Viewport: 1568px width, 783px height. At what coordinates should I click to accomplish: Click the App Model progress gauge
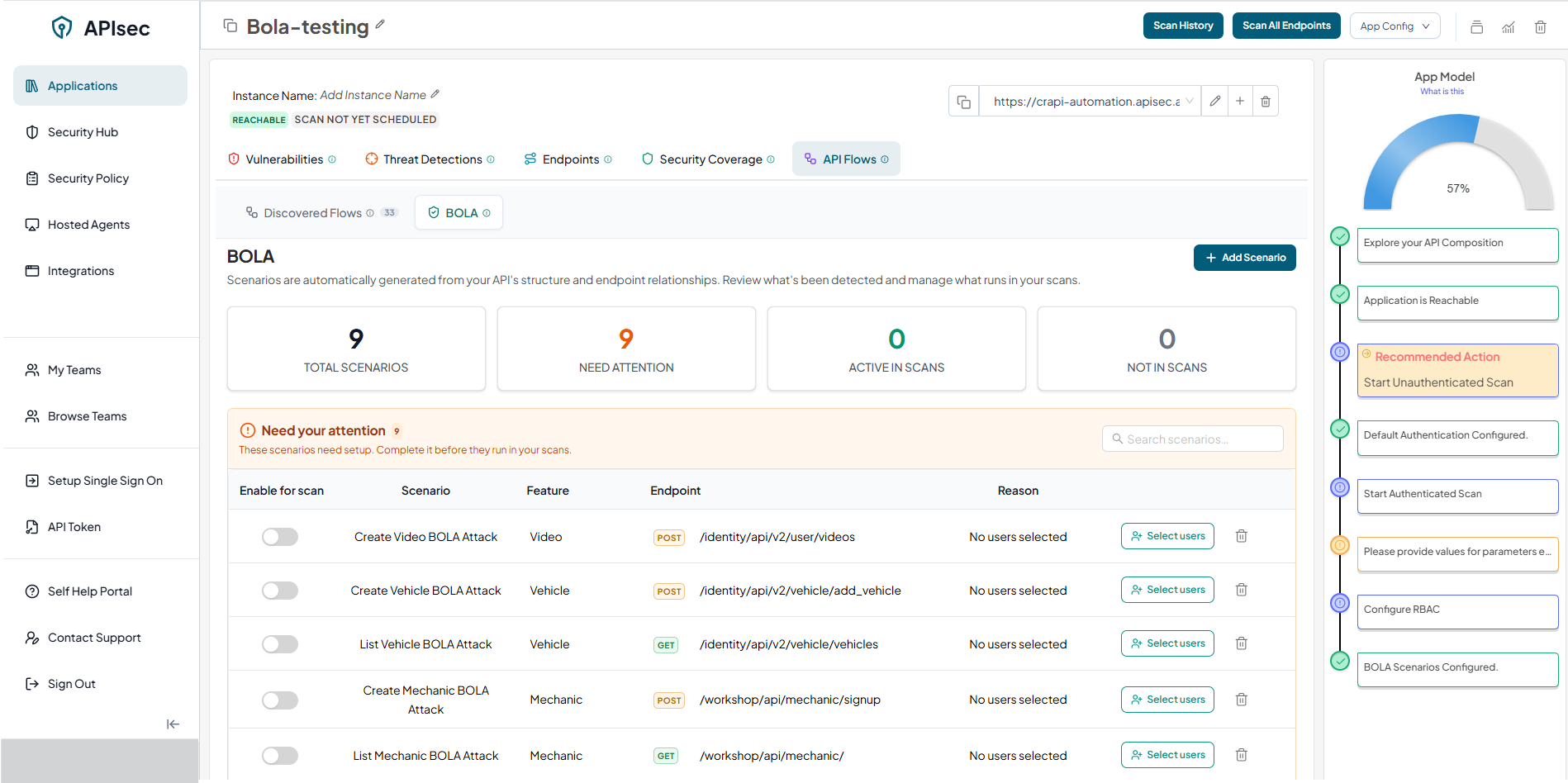(1457, 164)
